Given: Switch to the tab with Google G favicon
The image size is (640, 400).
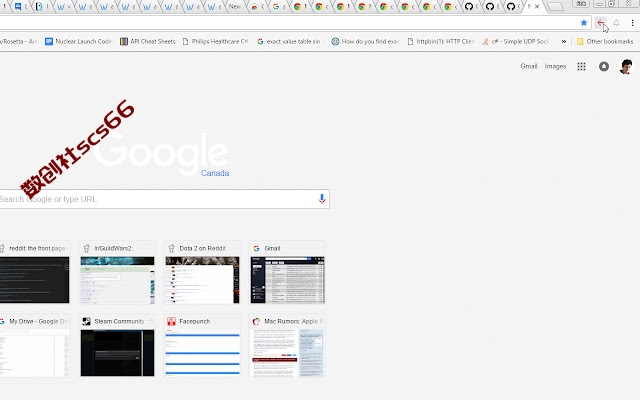Looking at the screenshot, I should (x=278, y=7).
